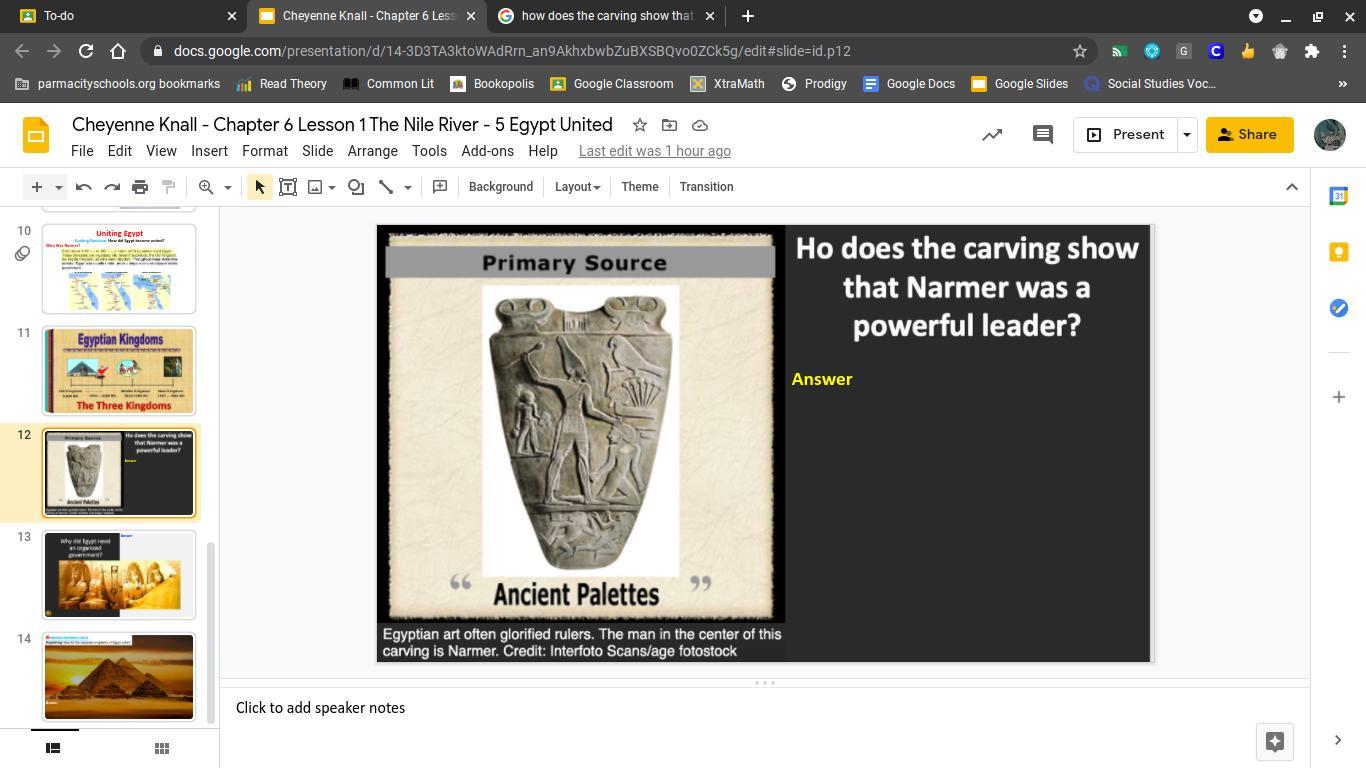1366x768 pixels.
Task: Select the Text box tool
Action: (x=288, y=187)
